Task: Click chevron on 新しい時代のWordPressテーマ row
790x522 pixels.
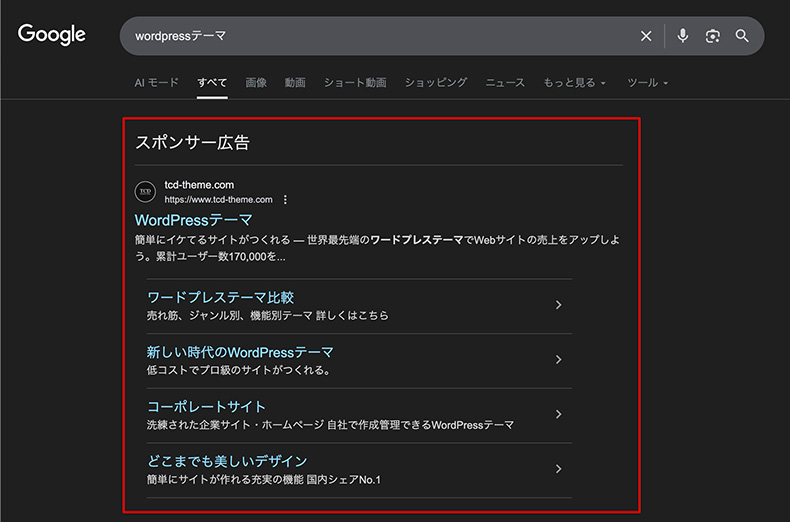Action: 558,359
